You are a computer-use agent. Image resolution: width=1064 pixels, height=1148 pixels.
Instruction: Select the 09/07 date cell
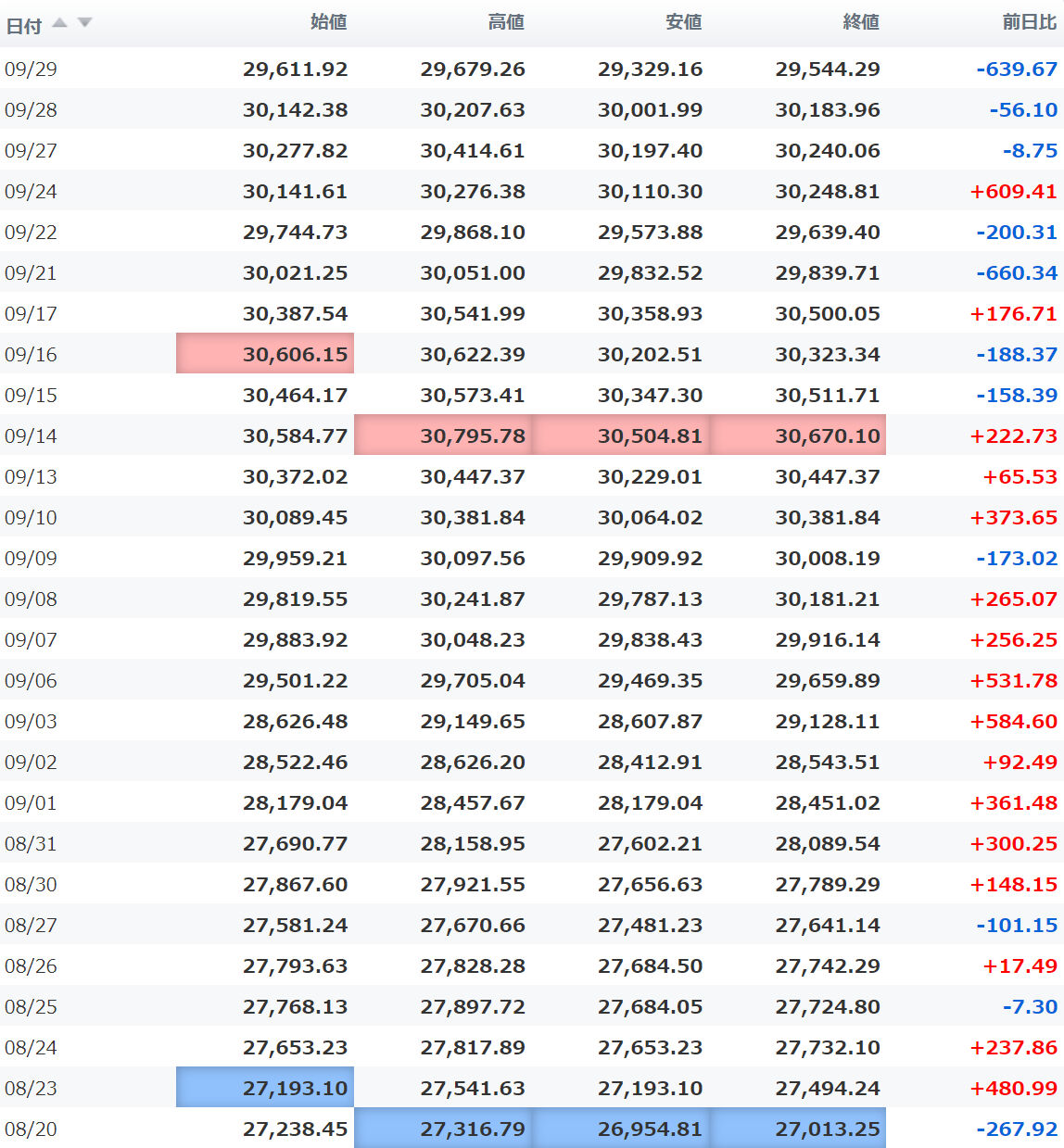pos(31,639)
